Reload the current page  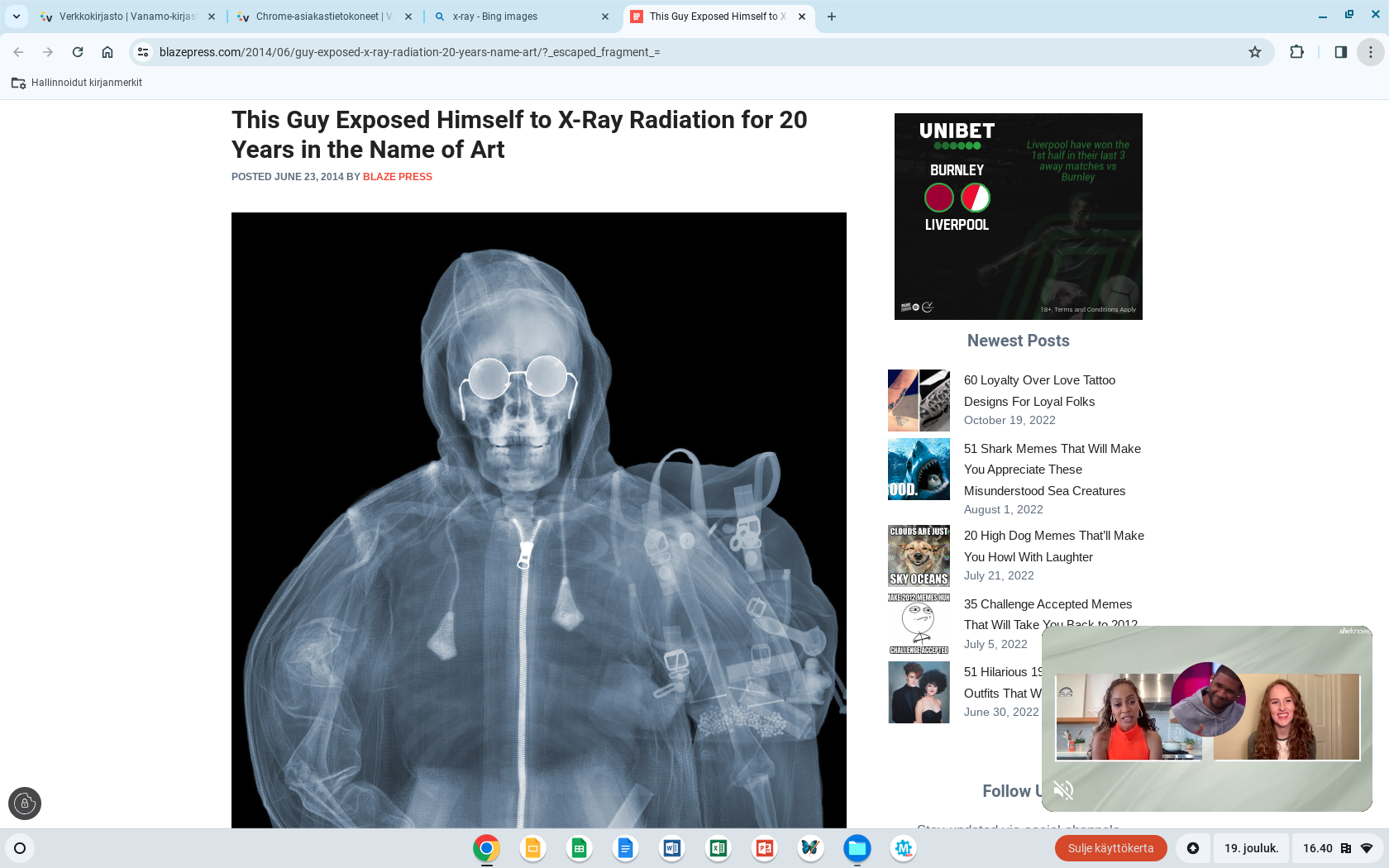[x=78, y=52]
